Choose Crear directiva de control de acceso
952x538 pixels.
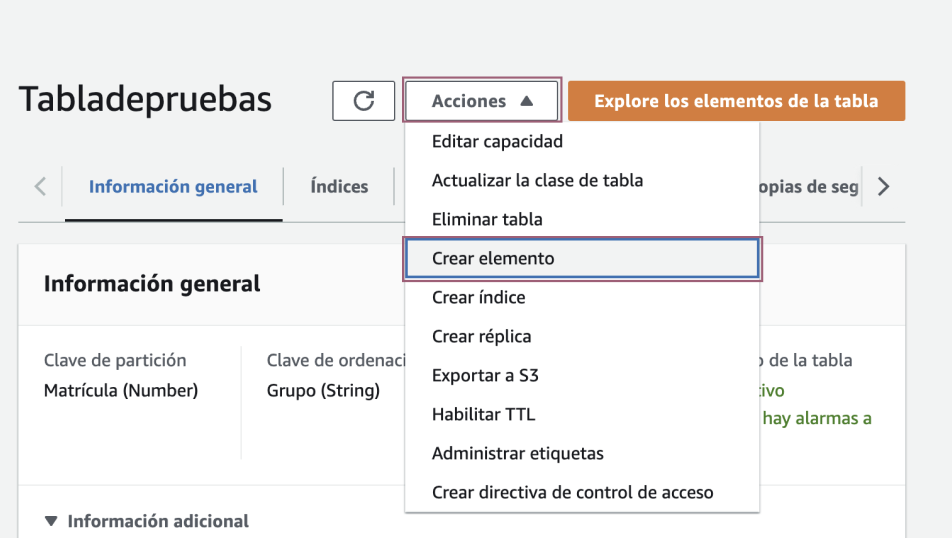pos(582,492)
